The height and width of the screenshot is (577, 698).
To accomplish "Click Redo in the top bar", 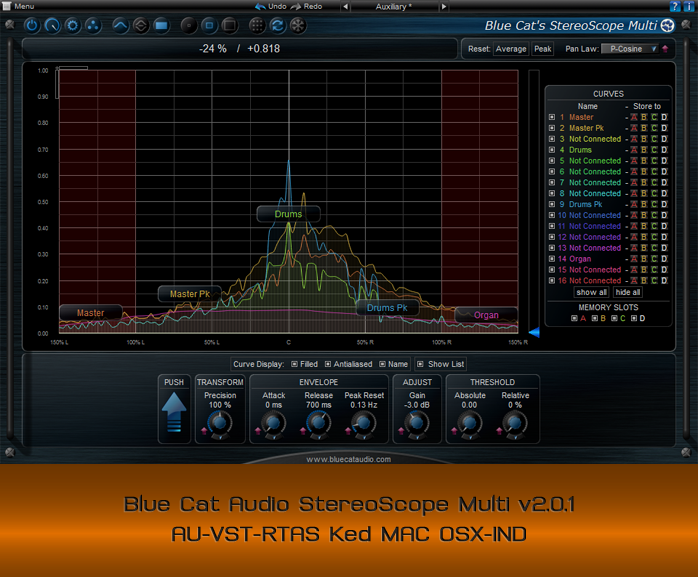I will click(x=307, y=6).
